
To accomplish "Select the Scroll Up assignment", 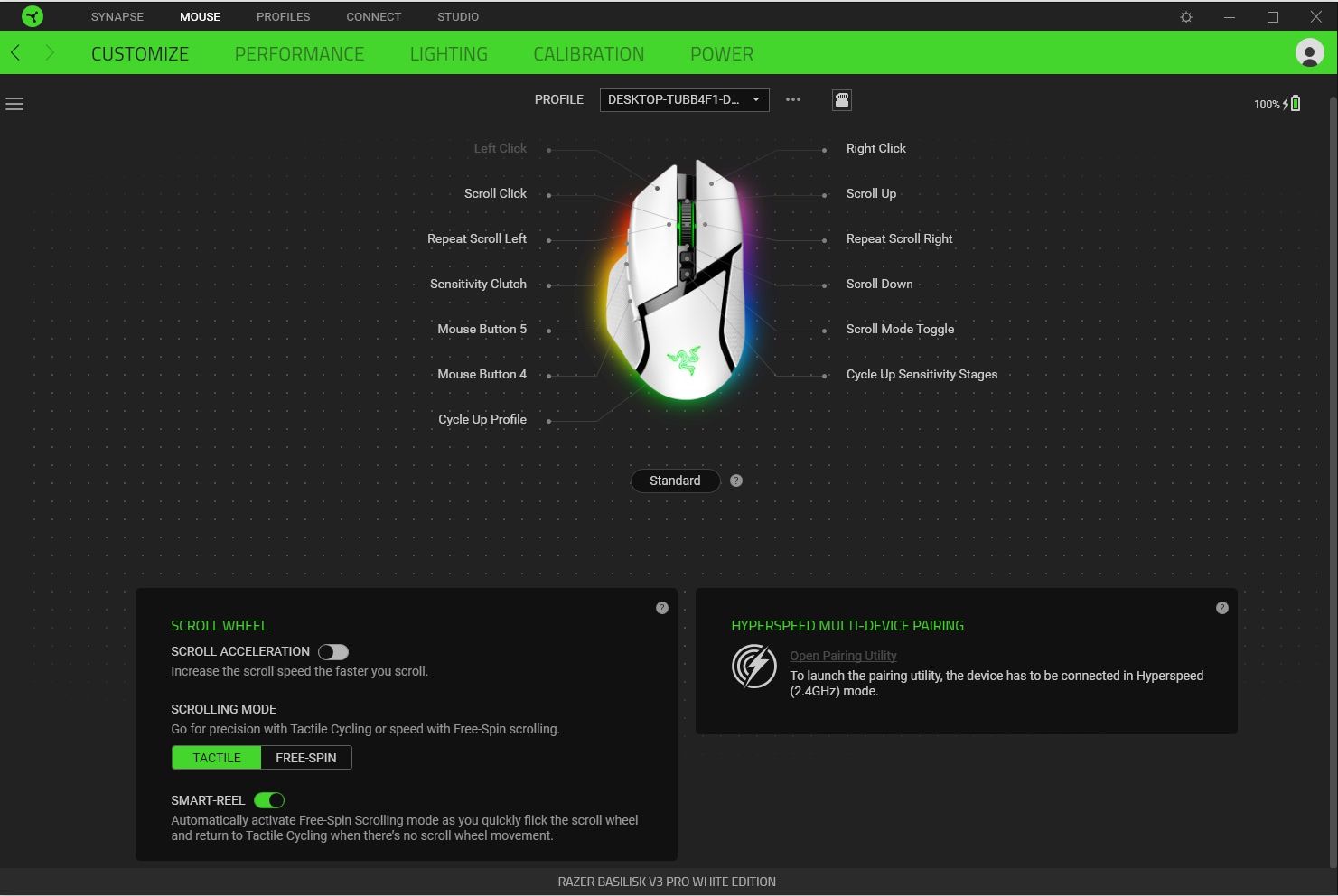I will pos(871,193).
